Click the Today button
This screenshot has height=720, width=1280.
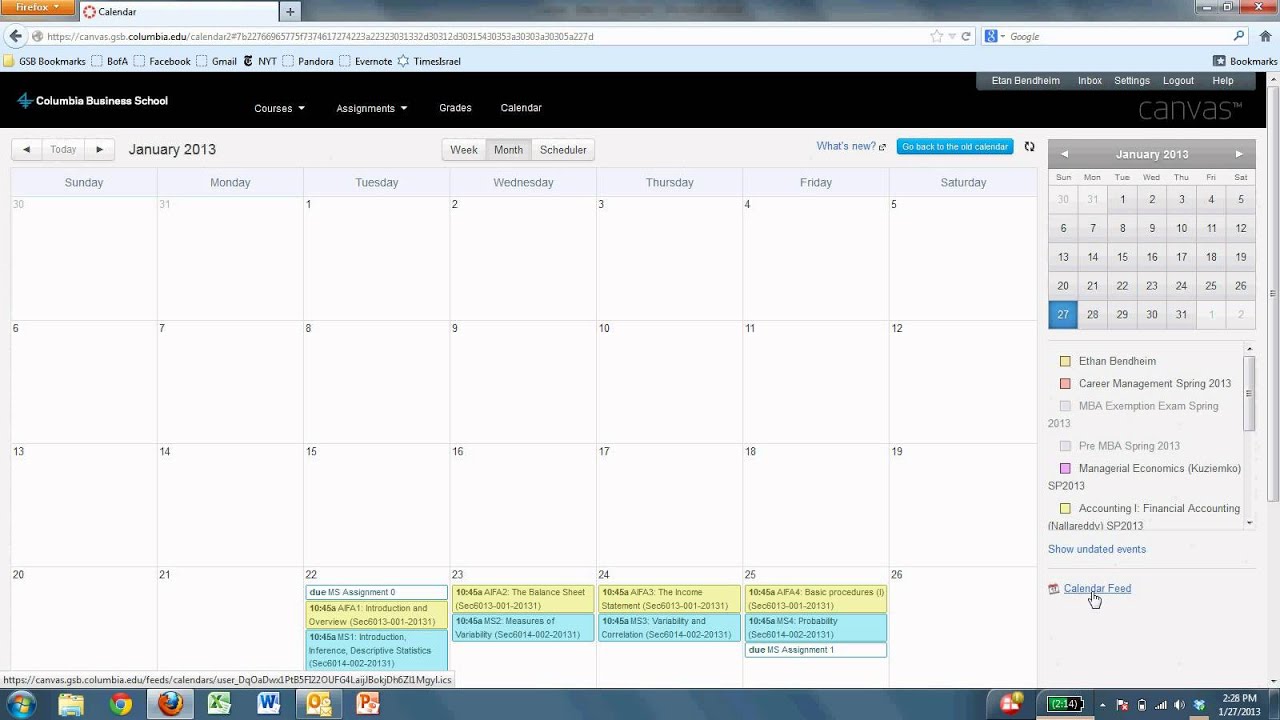pos(63,149)
